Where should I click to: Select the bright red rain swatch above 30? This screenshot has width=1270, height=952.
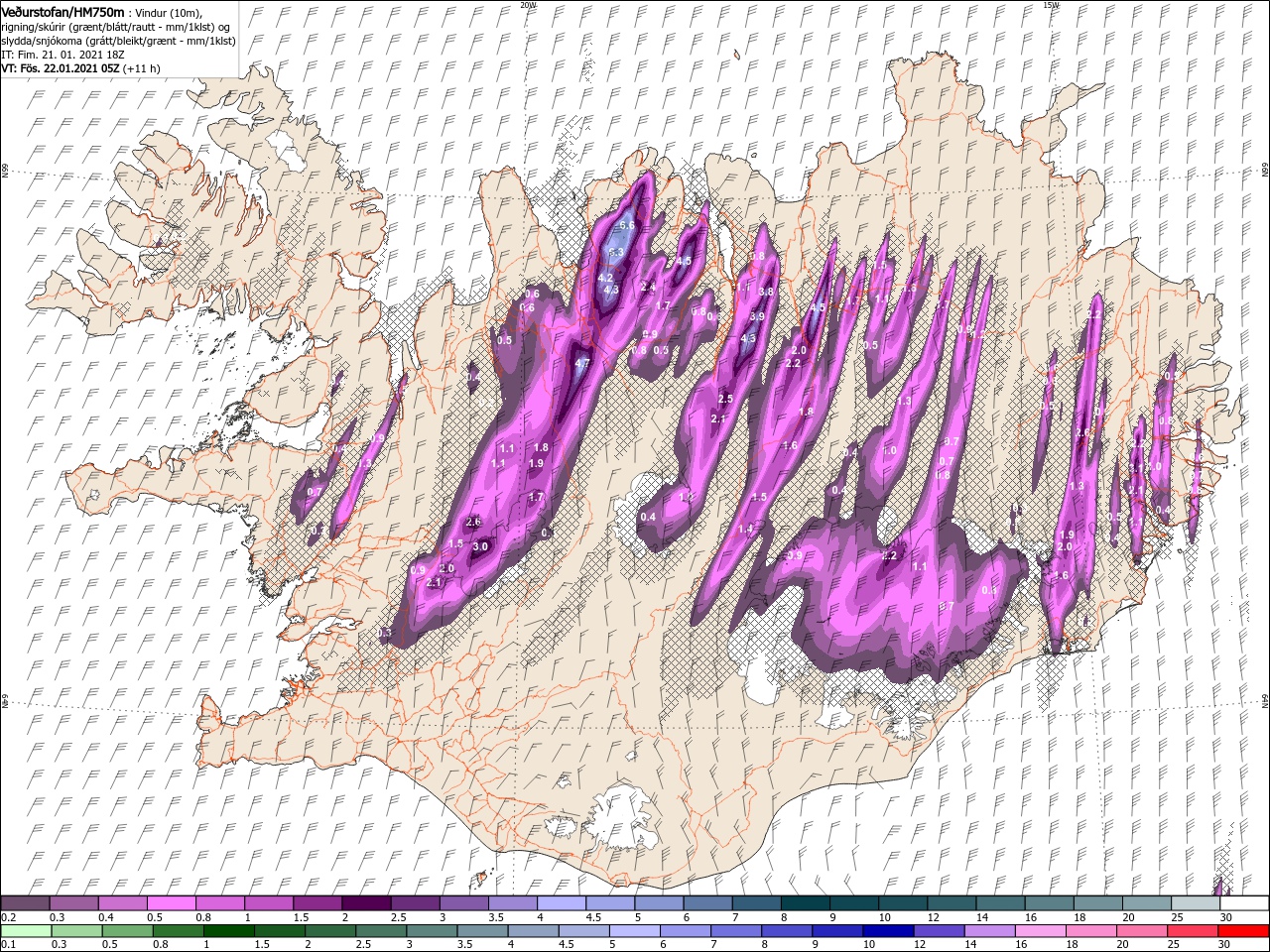tap(1243, 931)
